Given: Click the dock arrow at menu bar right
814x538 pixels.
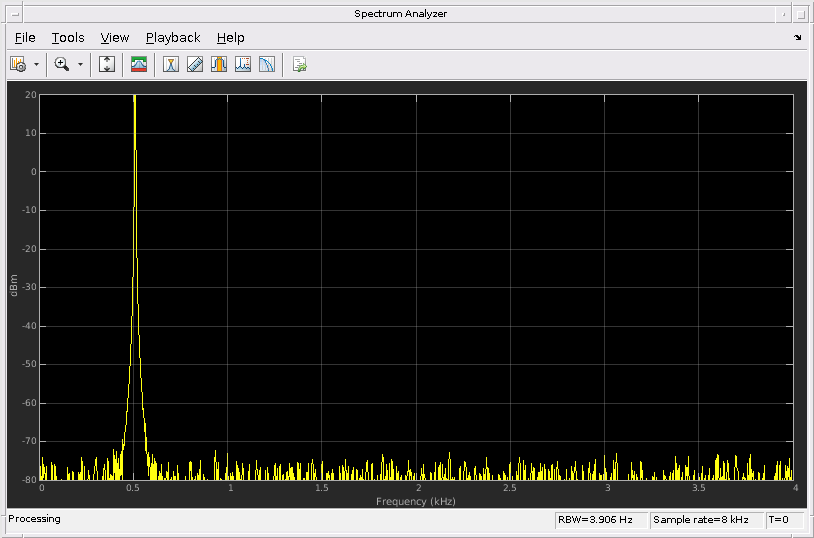Looking at the screenshot, I should 797,38.
